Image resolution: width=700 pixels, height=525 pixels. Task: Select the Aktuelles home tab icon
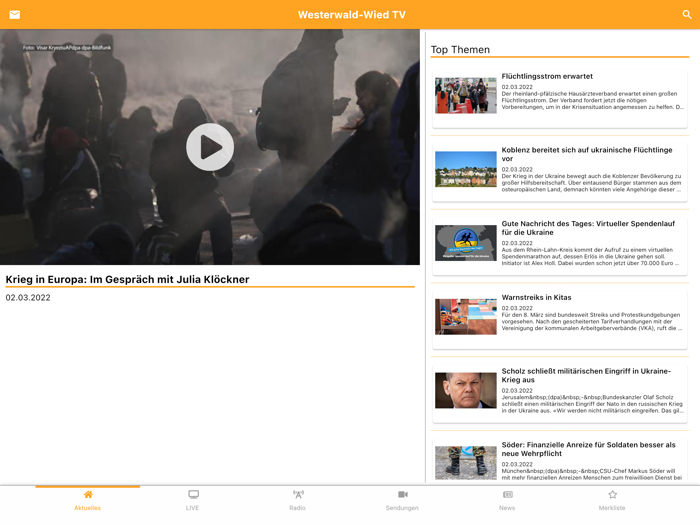tap(88, 494)
